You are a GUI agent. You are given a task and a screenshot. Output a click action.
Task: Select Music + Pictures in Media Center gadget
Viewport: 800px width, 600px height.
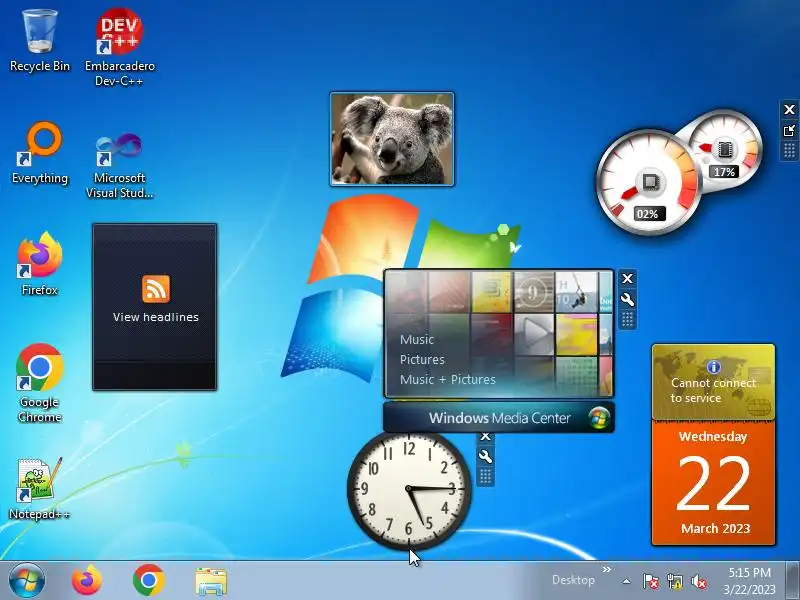[447, 380]
